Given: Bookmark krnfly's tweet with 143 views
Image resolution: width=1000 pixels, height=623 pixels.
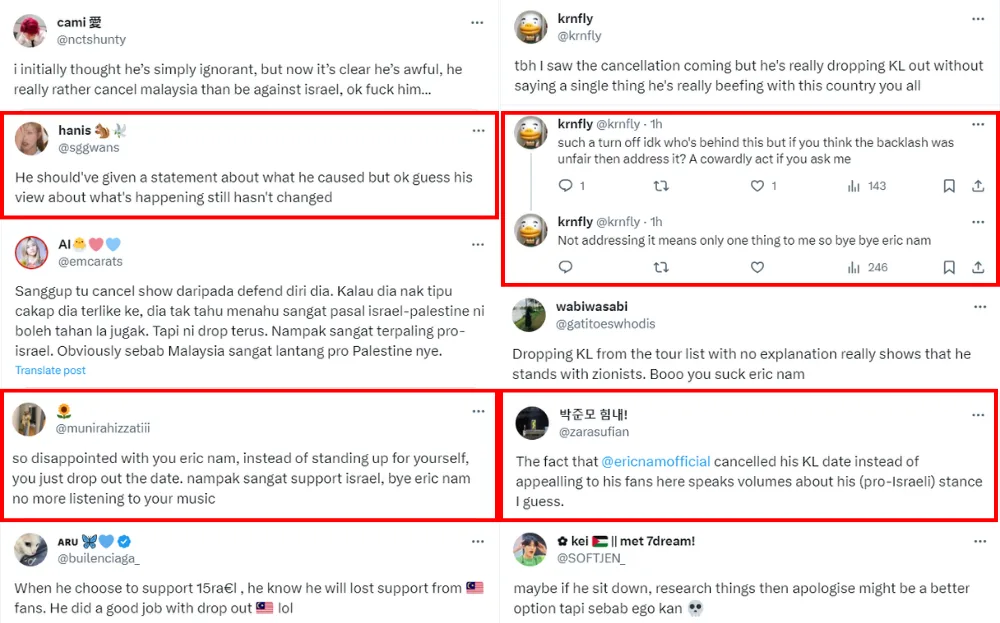Looking at the screenshot, I should point(949,186).
